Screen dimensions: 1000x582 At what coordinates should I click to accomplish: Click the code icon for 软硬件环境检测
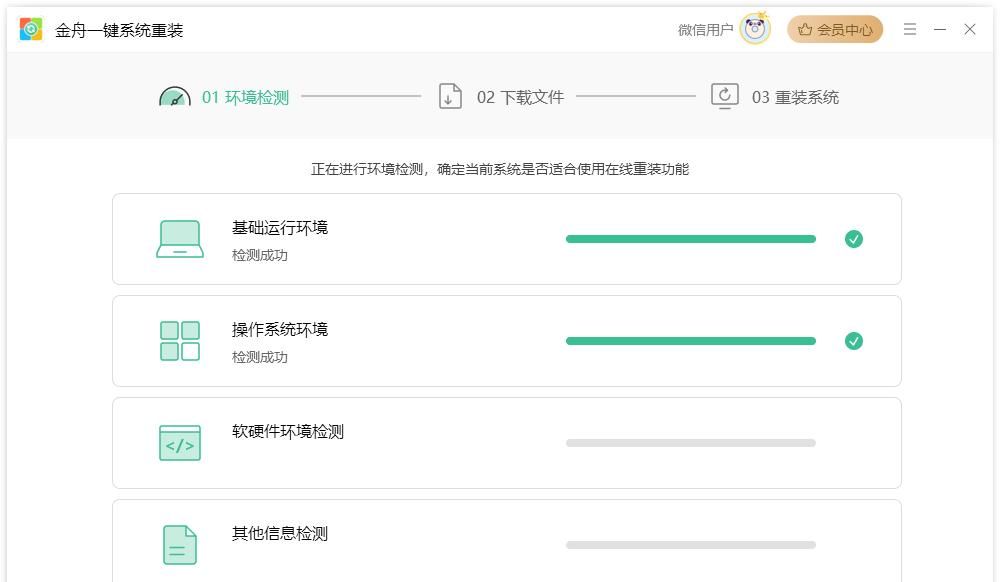(179, 442)
